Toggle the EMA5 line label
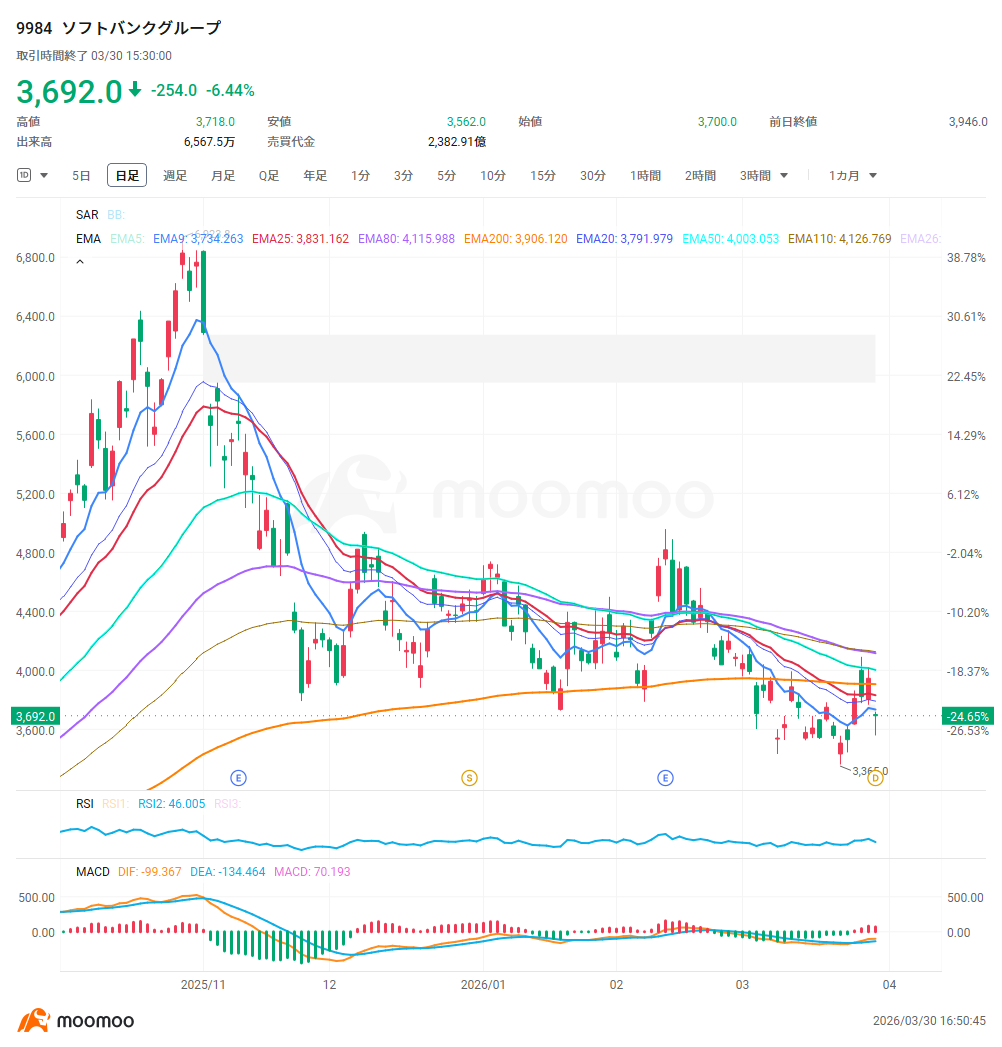1002x1047 pixels. click(127, 239)
